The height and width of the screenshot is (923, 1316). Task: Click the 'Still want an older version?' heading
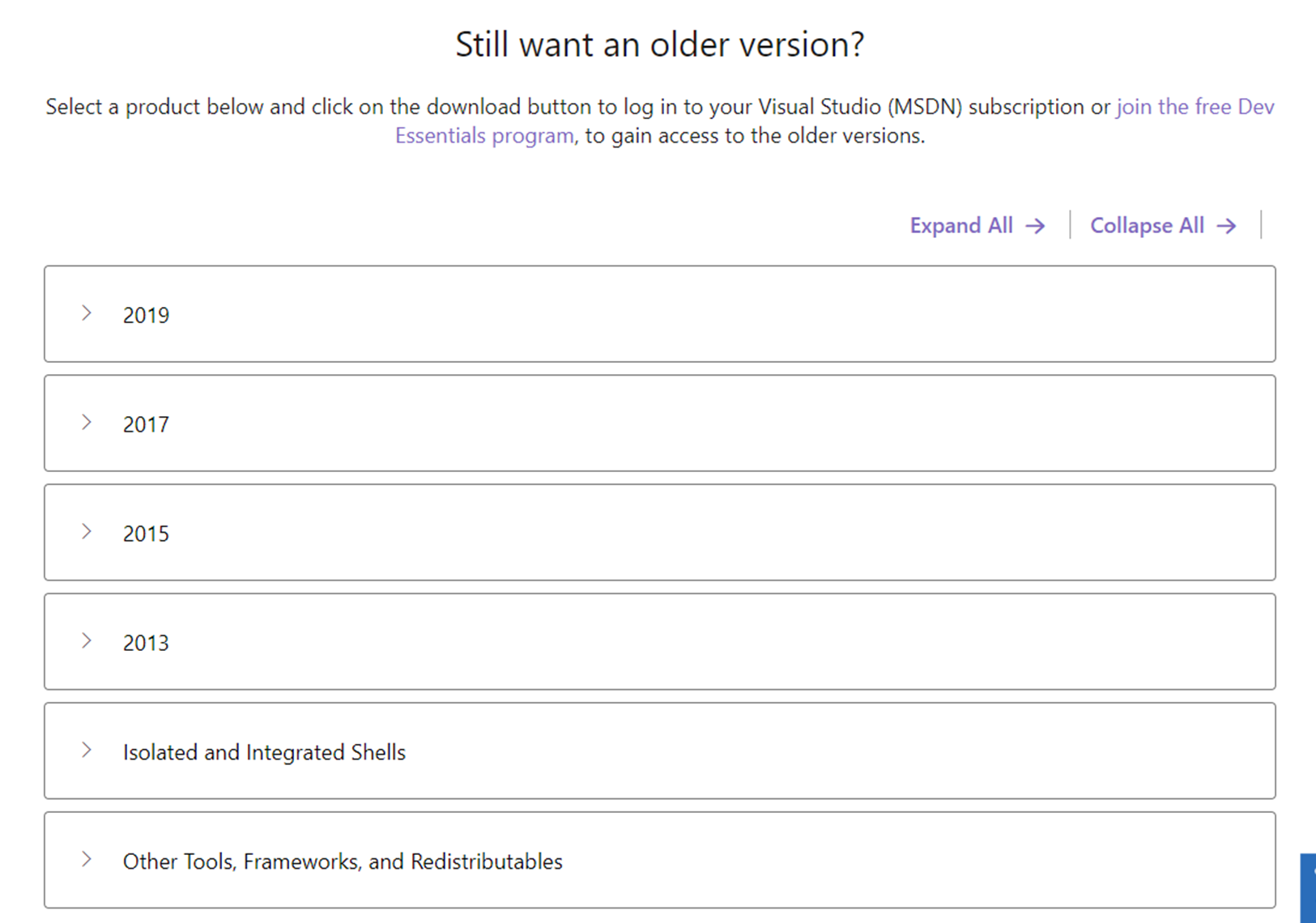click(x=659, y=45)
